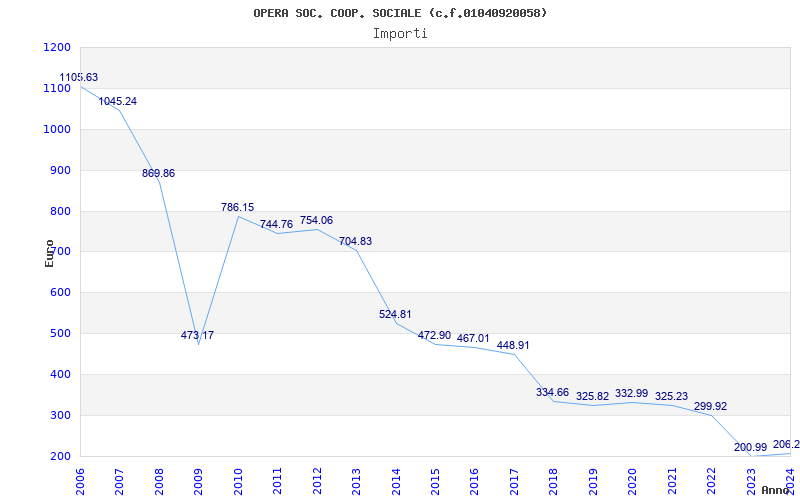
Task: Click the 1200 y-axis tick label
Action: [x=57, y=47]
